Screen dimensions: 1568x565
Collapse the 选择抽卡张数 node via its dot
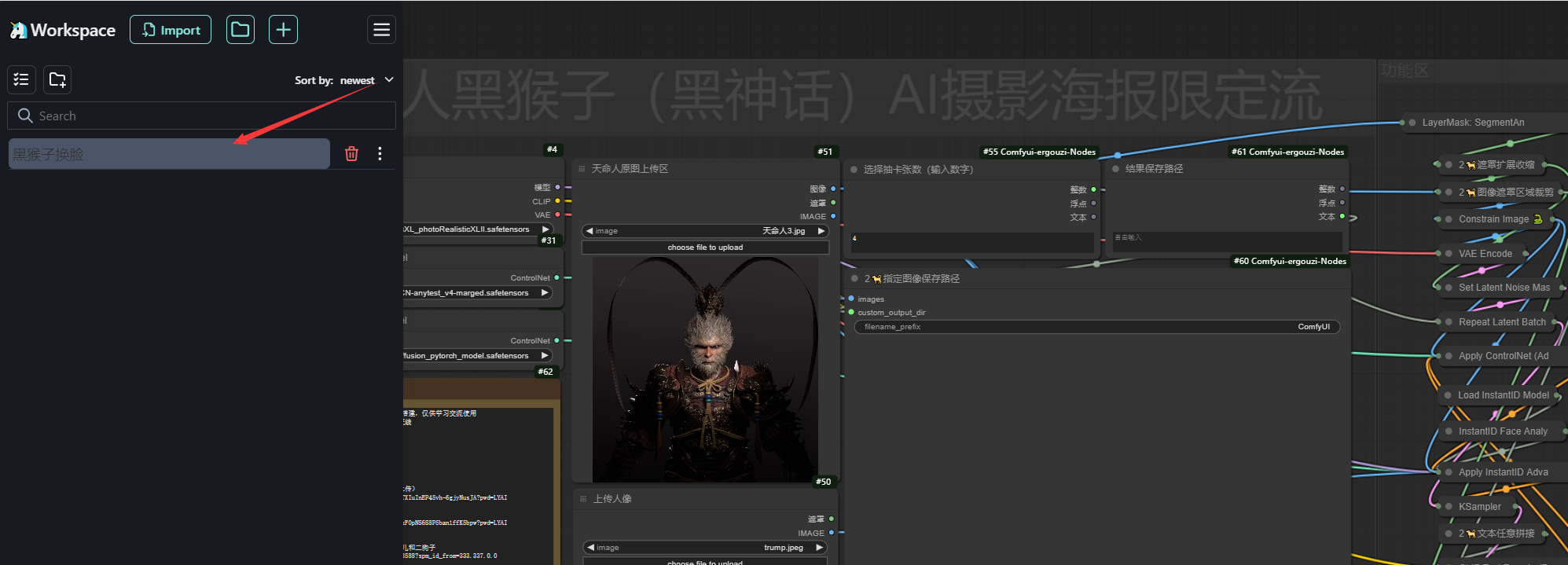854,170
